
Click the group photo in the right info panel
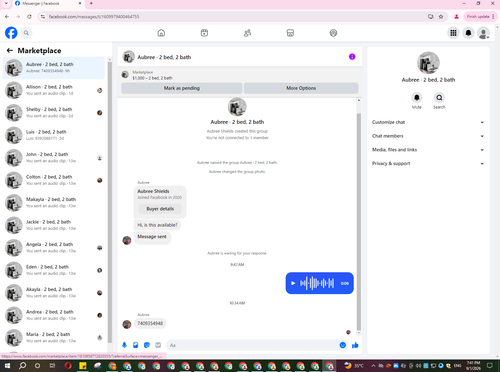(428, 63)
